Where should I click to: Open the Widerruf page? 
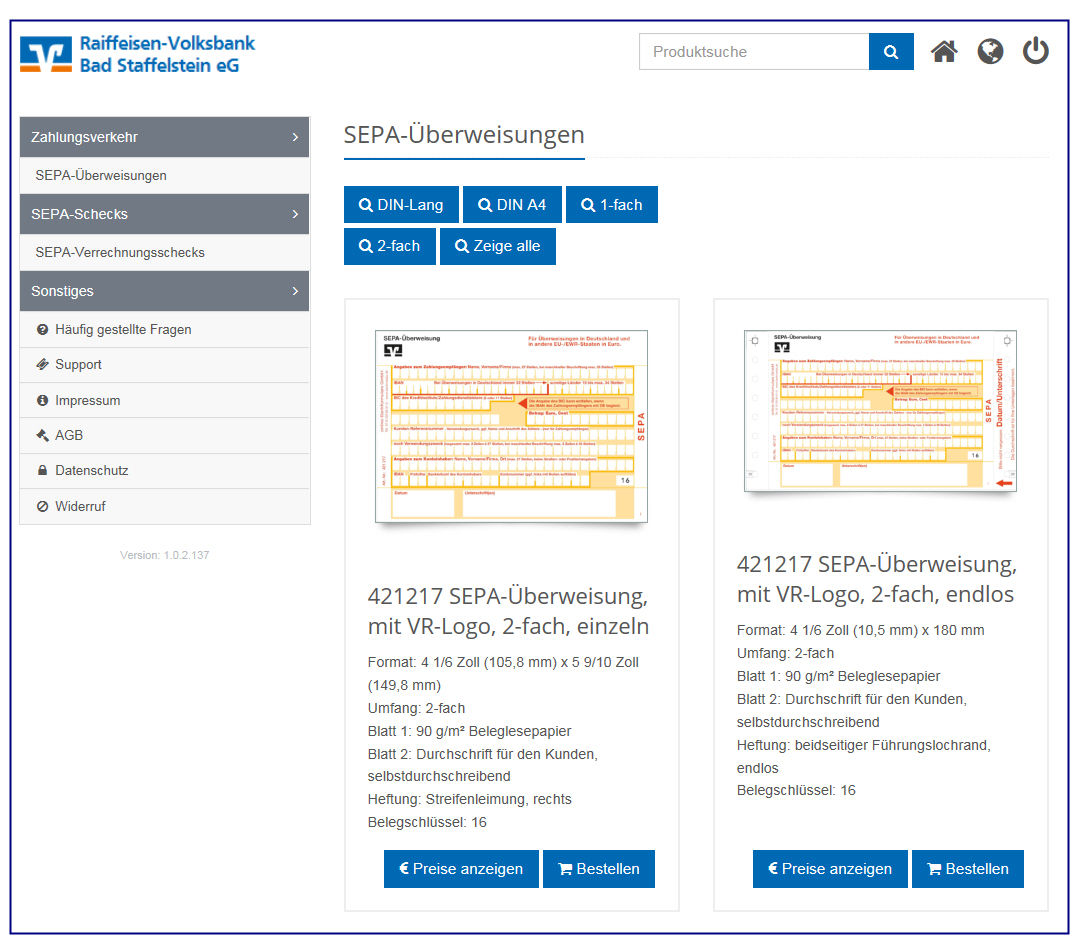164,507
